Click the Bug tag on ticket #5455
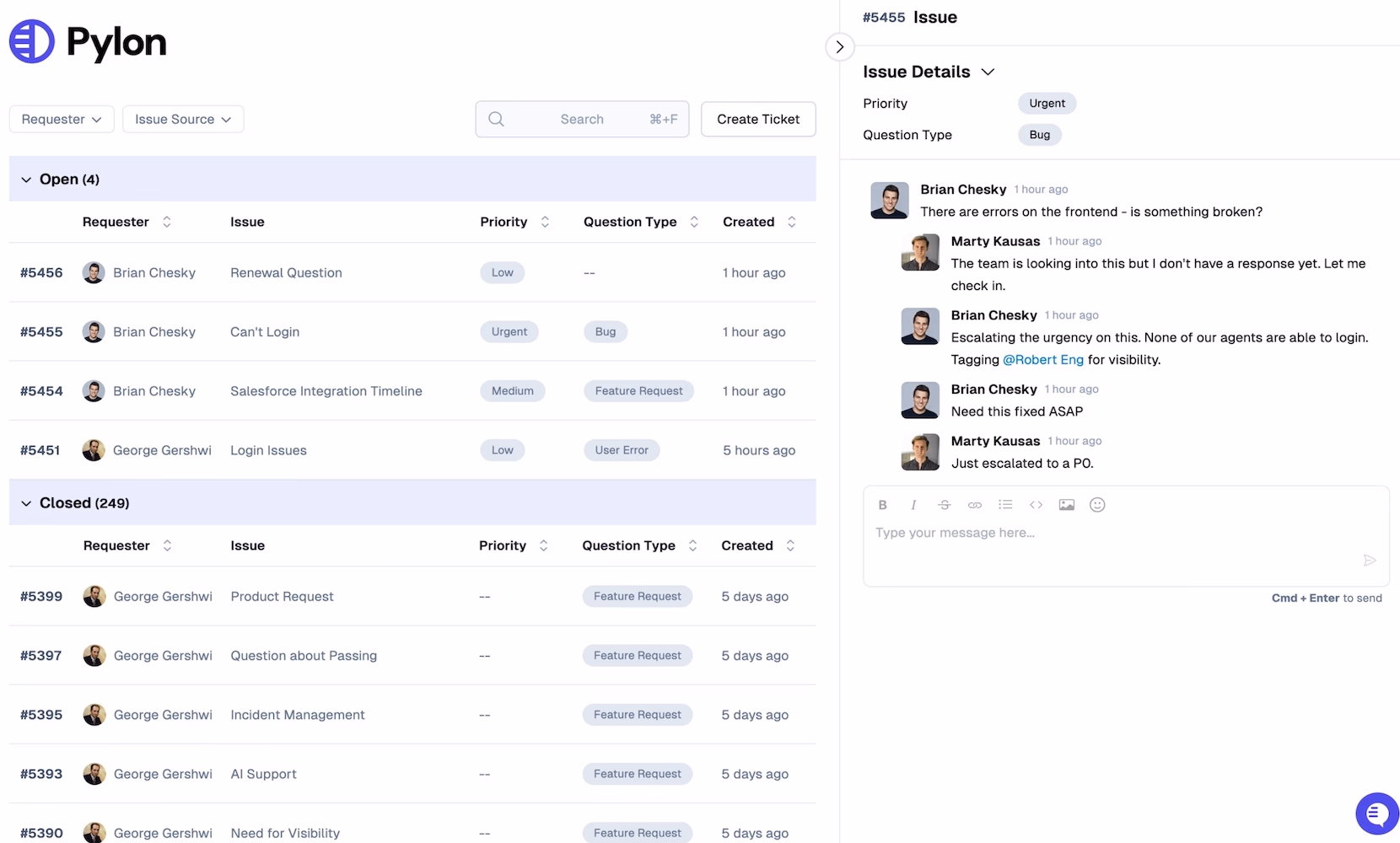The width and height of the screenshot is (1400, 843). tap(606, 331)
